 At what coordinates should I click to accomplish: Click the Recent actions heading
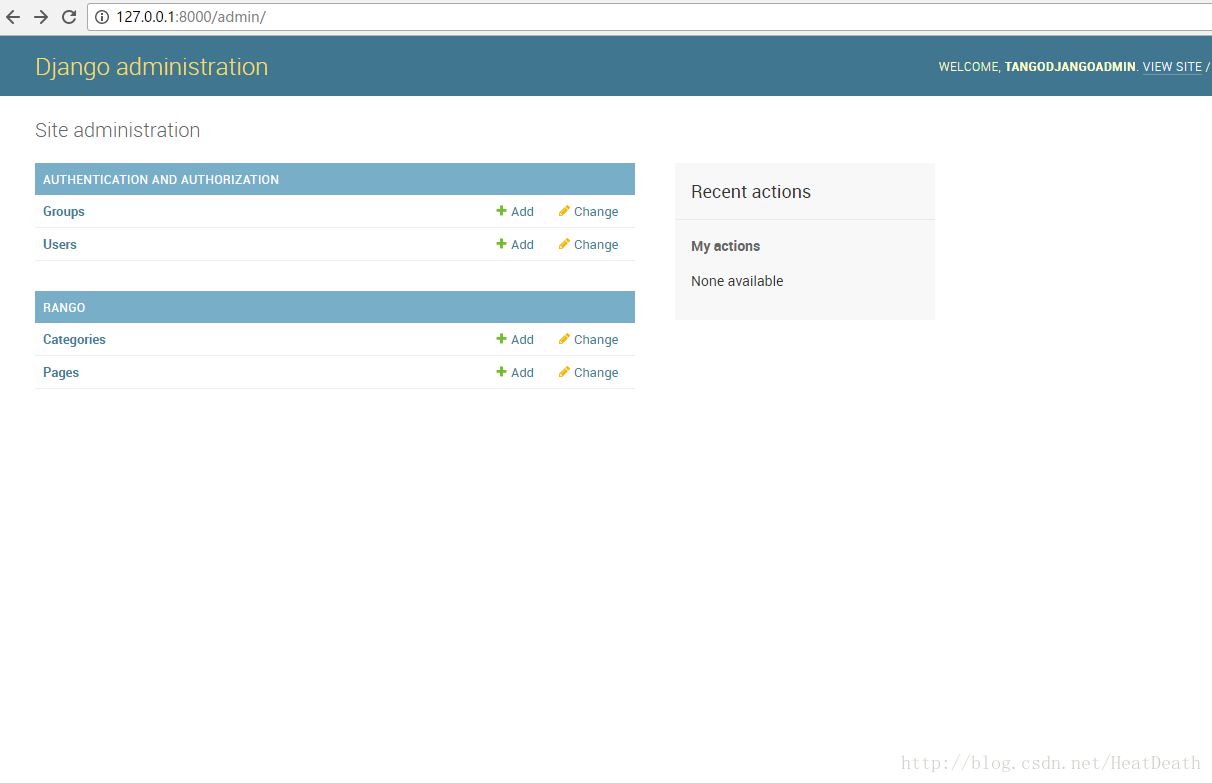(x=751, y=192)
